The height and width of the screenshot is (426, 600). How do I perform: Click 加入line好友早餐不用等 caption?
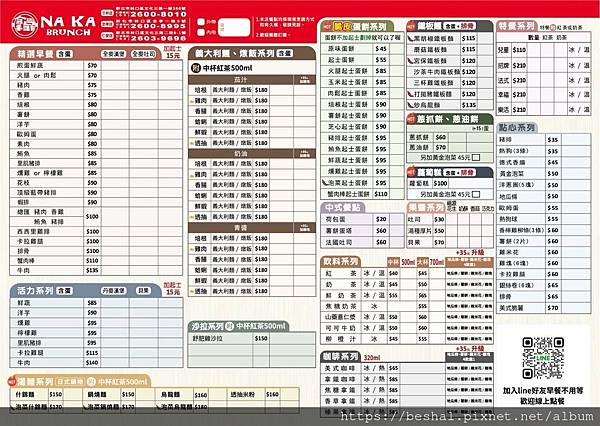point(543,391)
